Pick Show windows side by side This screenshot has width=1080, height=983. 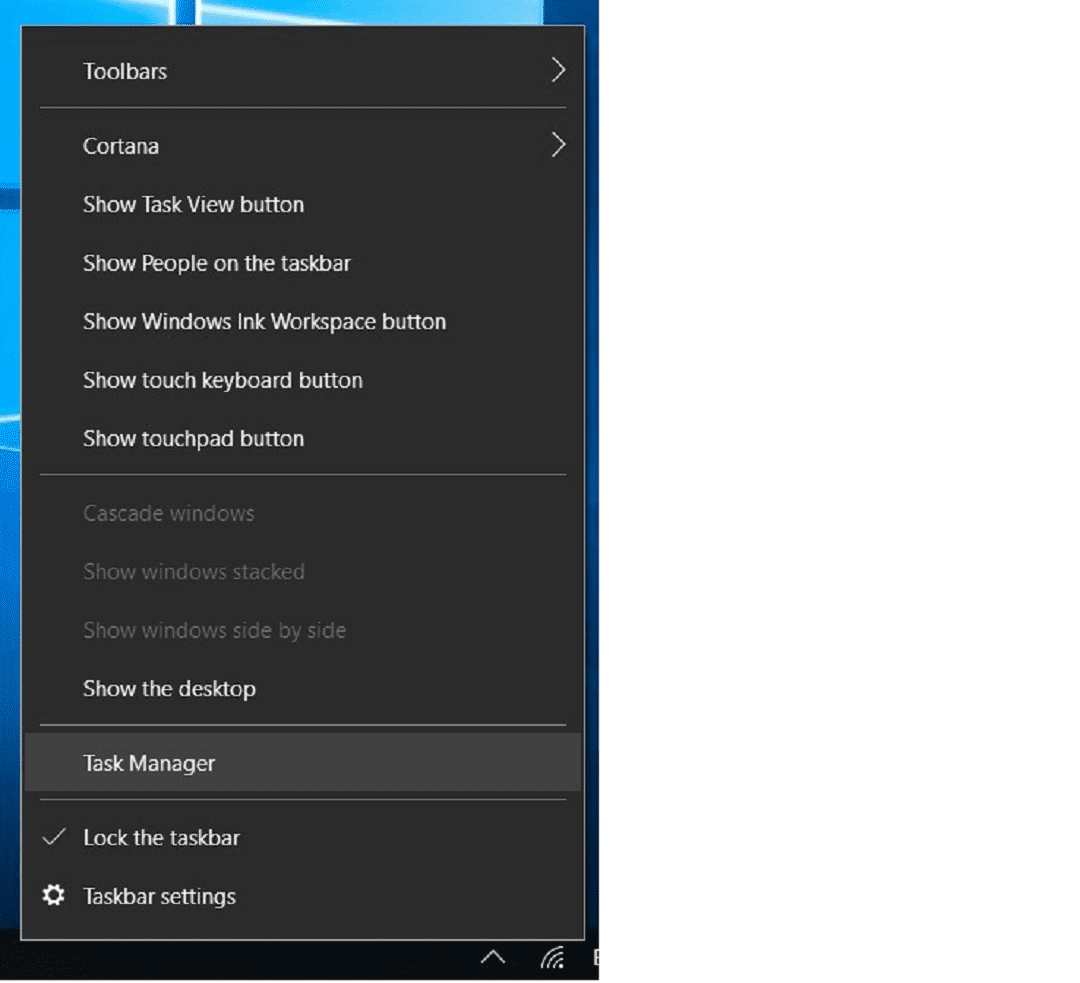[x=214, y=630]
